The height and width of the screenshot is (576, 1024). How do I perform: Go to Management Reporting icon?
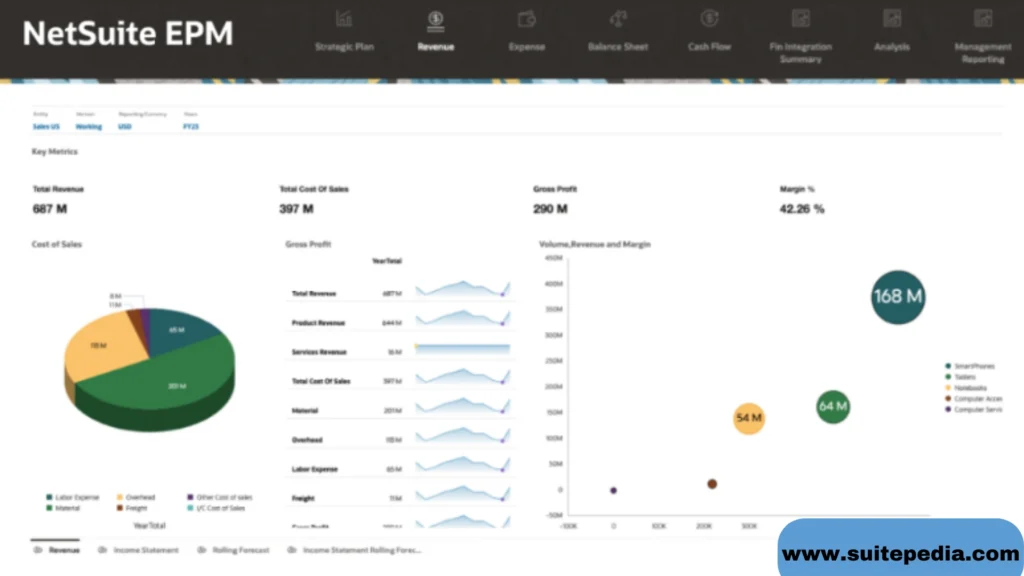pos(983,19)
